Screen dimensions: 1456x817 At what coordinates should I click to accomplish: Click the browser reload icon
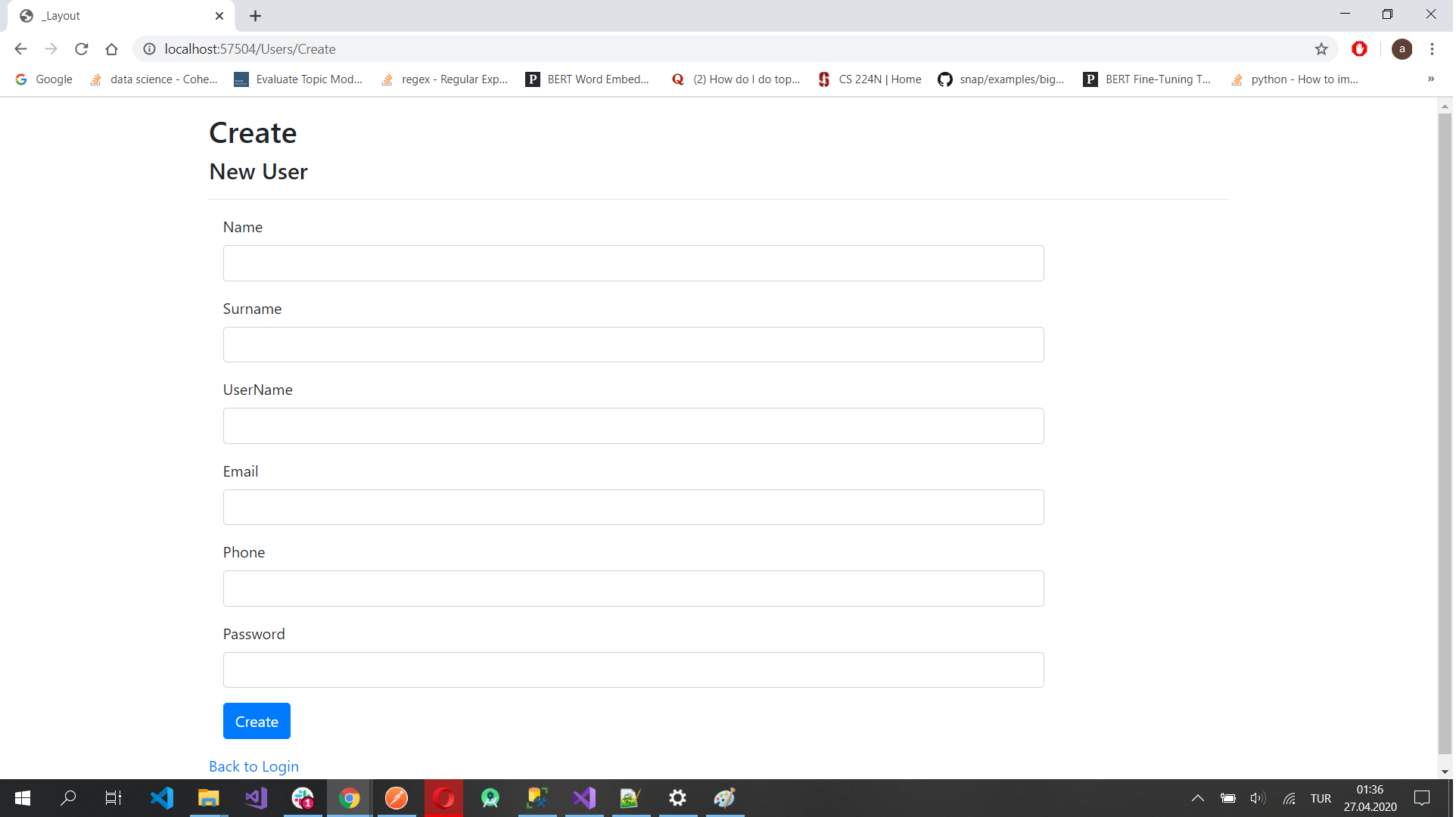[82, 49]
